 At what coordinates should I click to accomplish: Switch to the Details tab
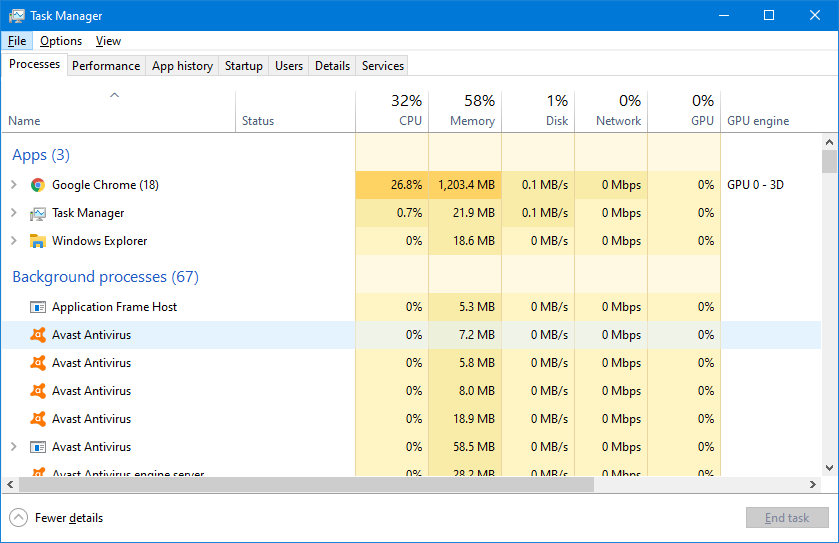[x=332, y=66]
